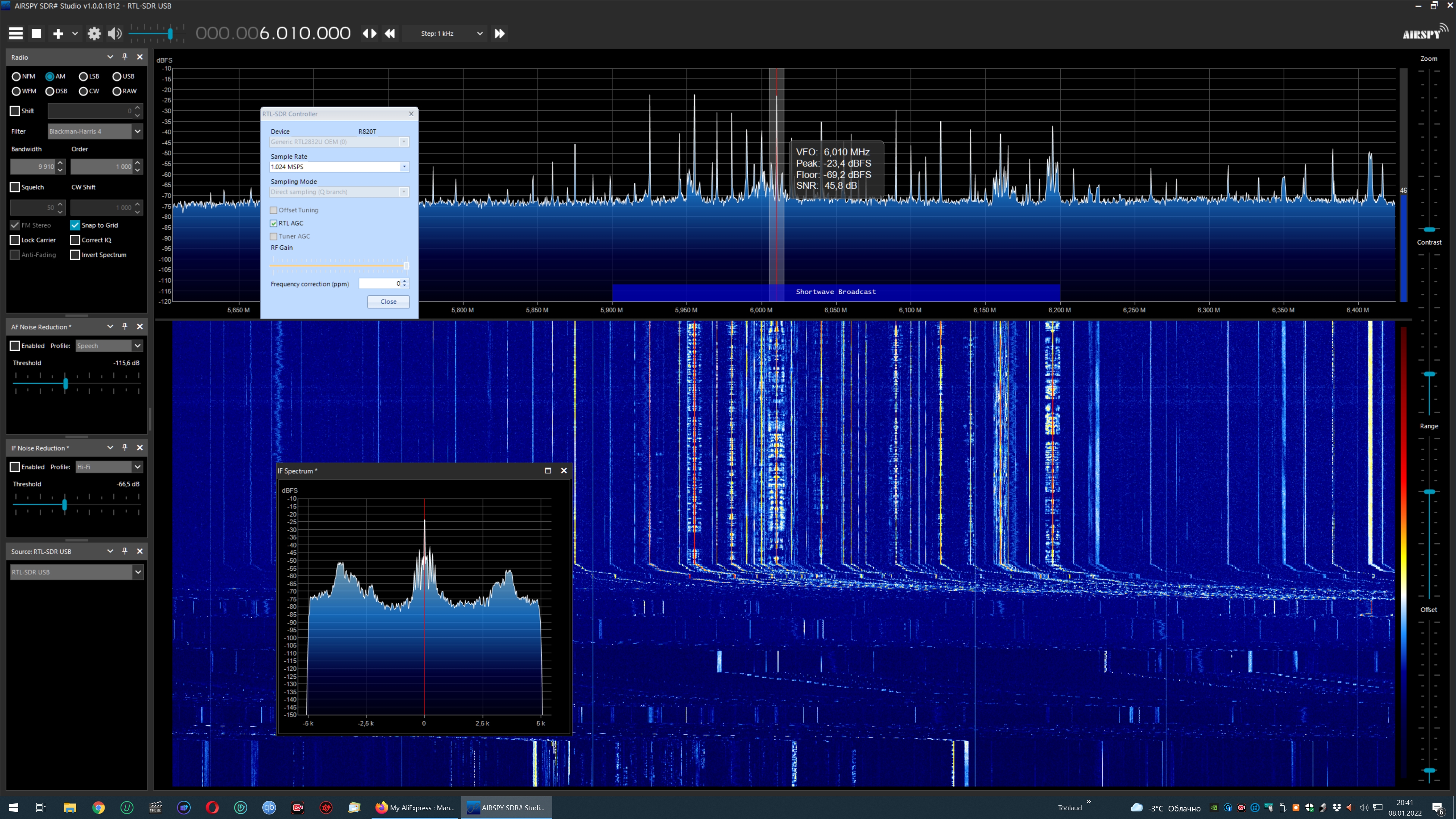
Task: Switch to My AliExpress Firefox taskbar window
Action: [x=416, y=807]
